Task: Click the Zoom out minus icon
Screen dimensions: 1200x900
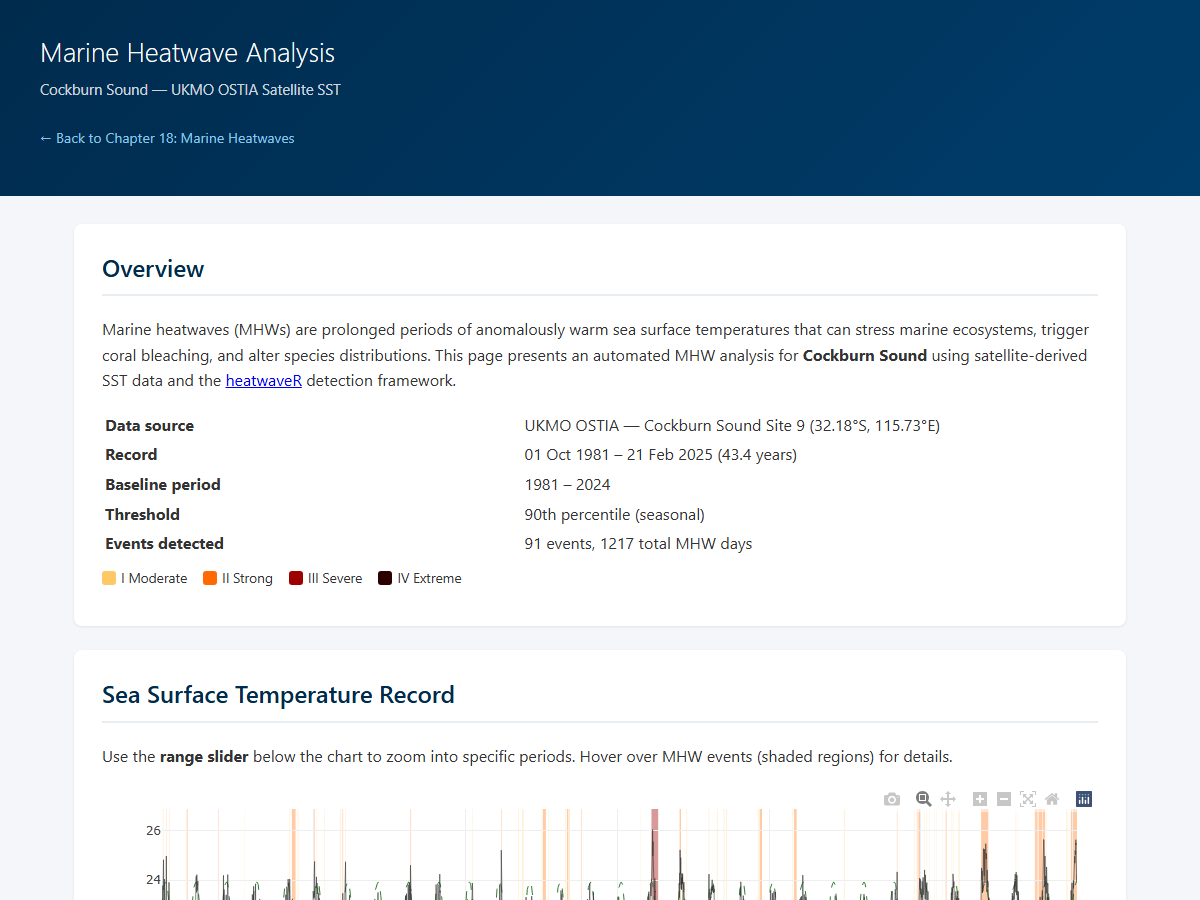Action: (x=1004, y=799)
